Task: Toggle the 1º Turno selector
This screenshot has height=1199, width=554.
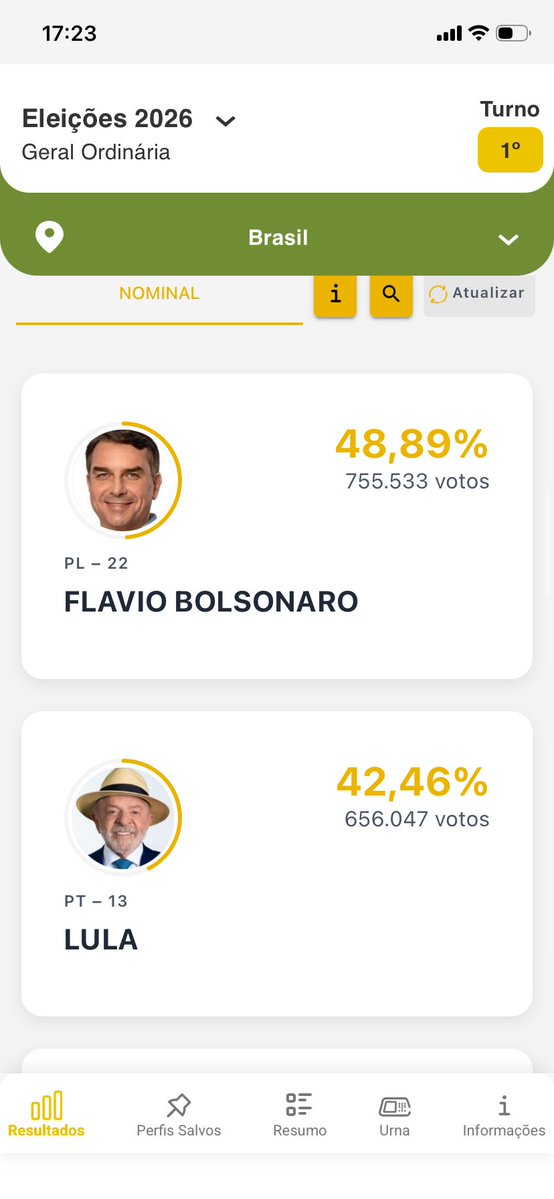Action: [x=510, y=150]
